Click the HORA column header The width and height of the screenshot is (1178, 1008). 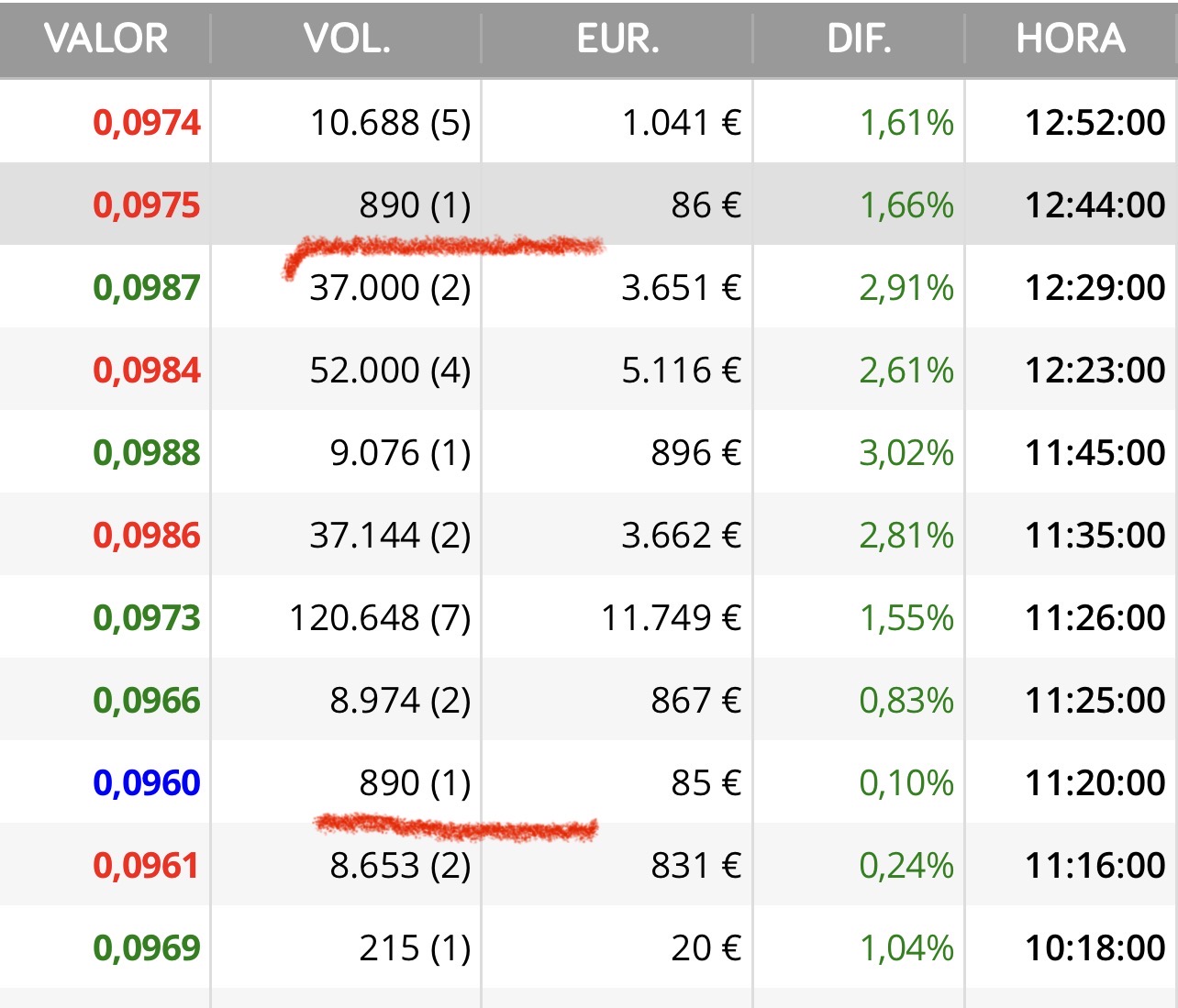1070,39
